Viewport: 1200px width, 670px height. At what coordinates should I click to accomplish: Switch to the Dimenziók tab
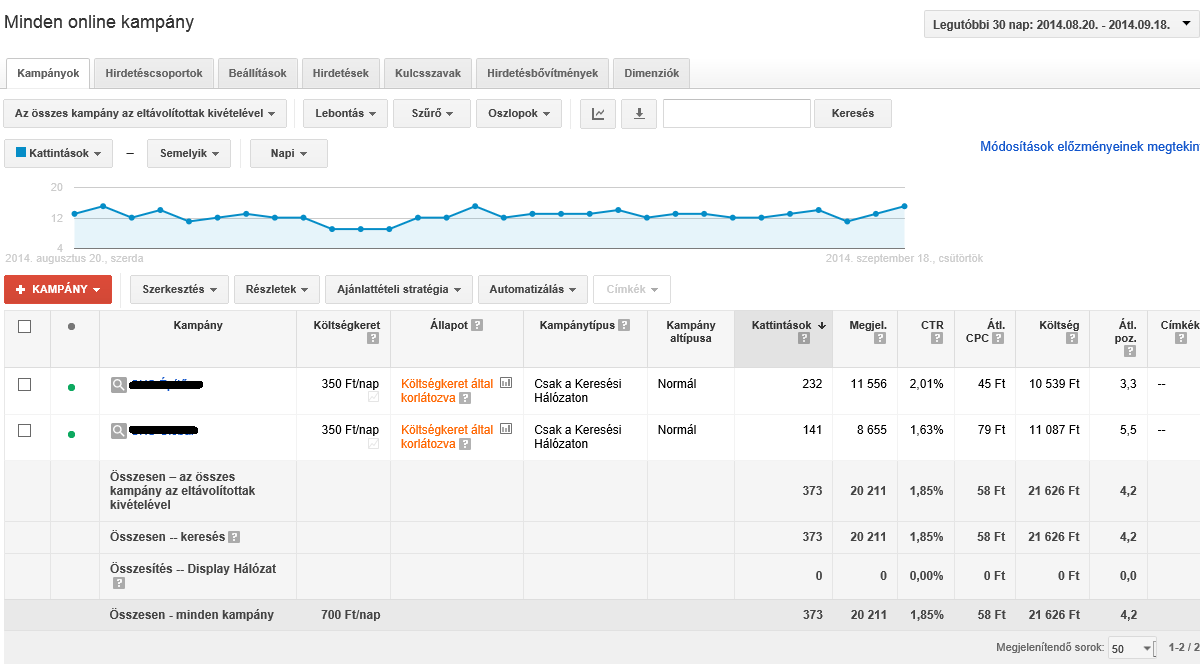coord(651,73)
